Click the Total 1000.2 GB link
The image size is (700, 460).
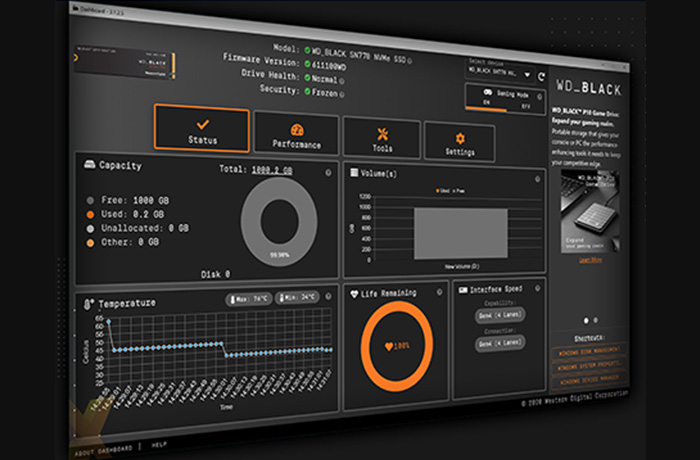(272, 170)
